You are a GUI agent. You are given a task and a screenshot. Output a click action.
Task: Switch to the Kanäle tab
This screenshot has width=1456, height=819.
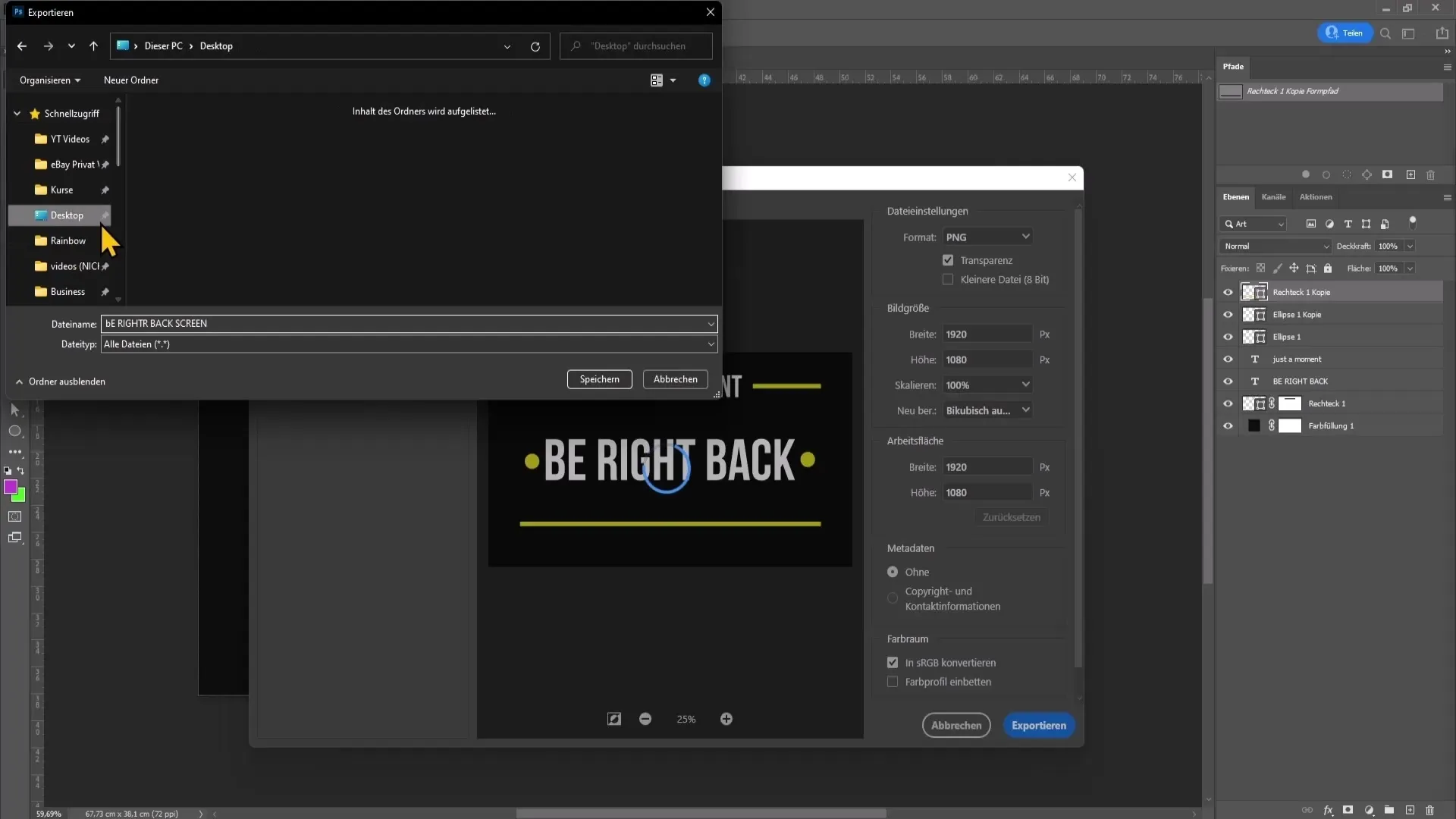[x=1273, y=196]
